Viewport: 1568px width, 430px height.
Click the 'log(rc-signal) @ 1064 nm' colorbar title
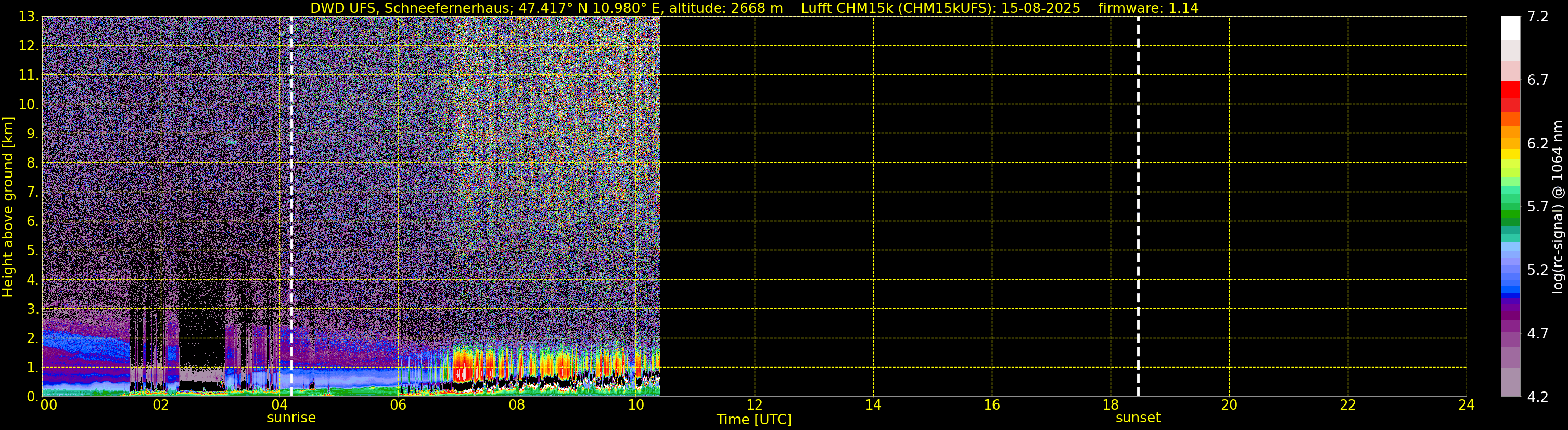[1558, 207]
